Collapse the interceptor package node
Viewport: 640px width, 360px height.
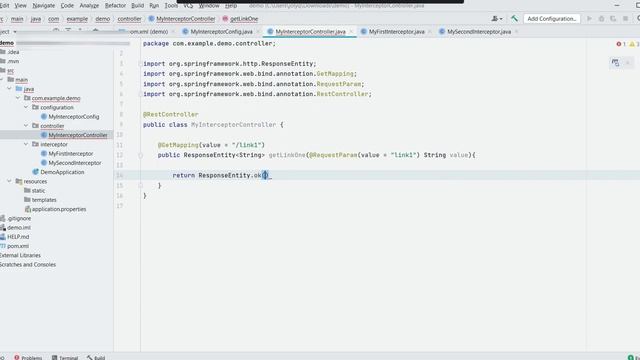(x=26, y=144)
